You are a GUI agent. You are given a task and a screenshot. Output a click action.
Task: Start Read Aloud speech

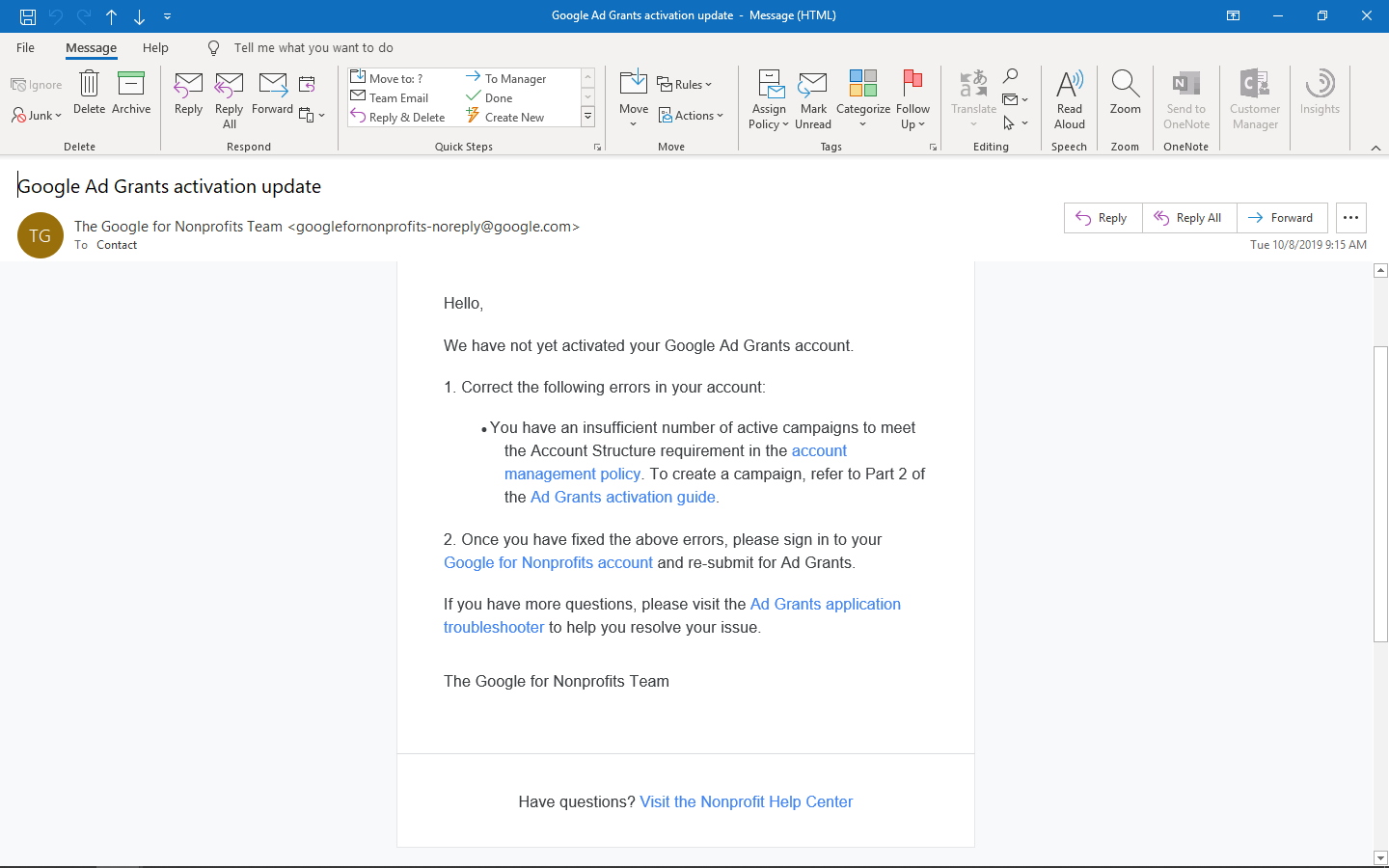pos(1070,99)
